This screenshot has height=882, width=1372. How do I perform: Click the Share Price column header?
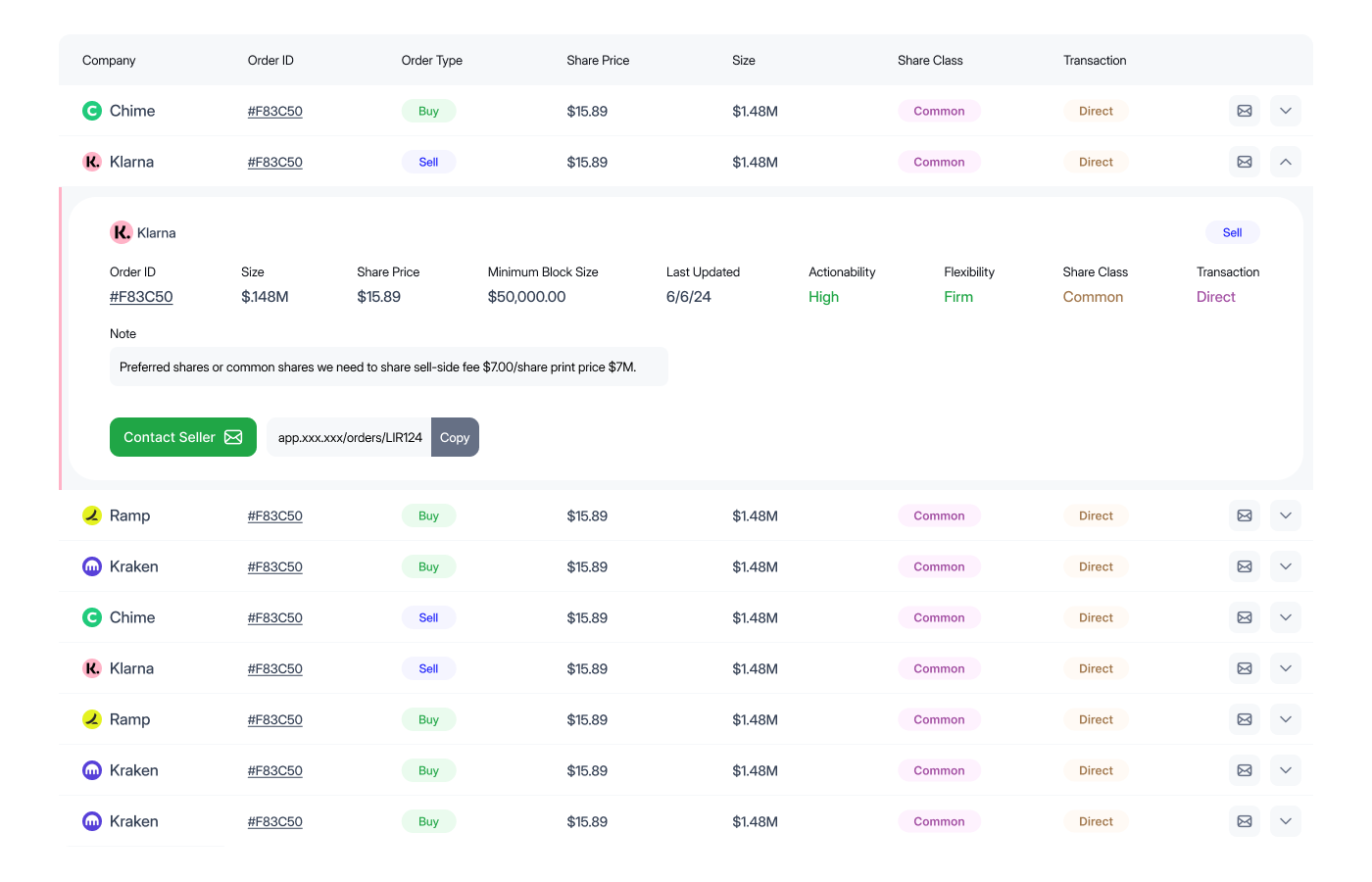(598, 60)
